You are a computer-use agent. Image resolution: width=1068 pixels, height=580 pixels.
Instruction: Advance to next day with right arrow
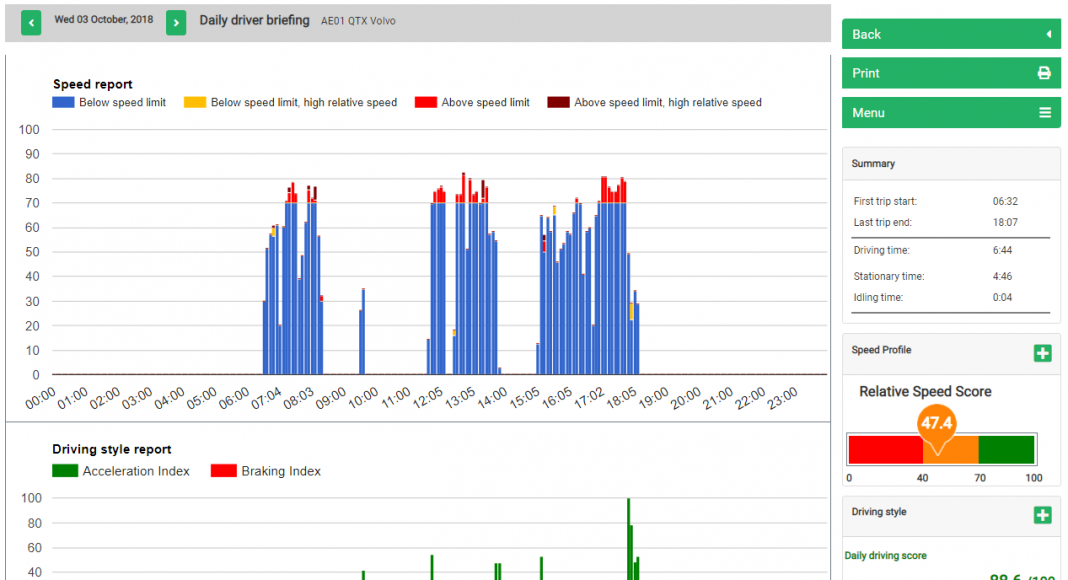click(x=176, y=22)
